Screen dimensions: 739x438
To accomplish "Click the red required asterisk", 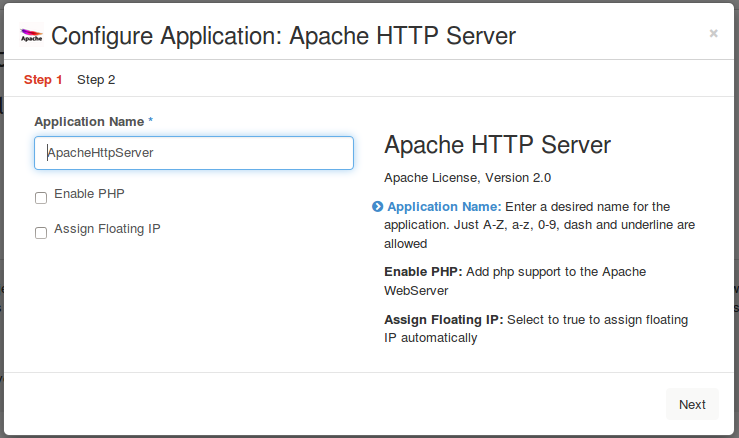I will coord(151,121).
